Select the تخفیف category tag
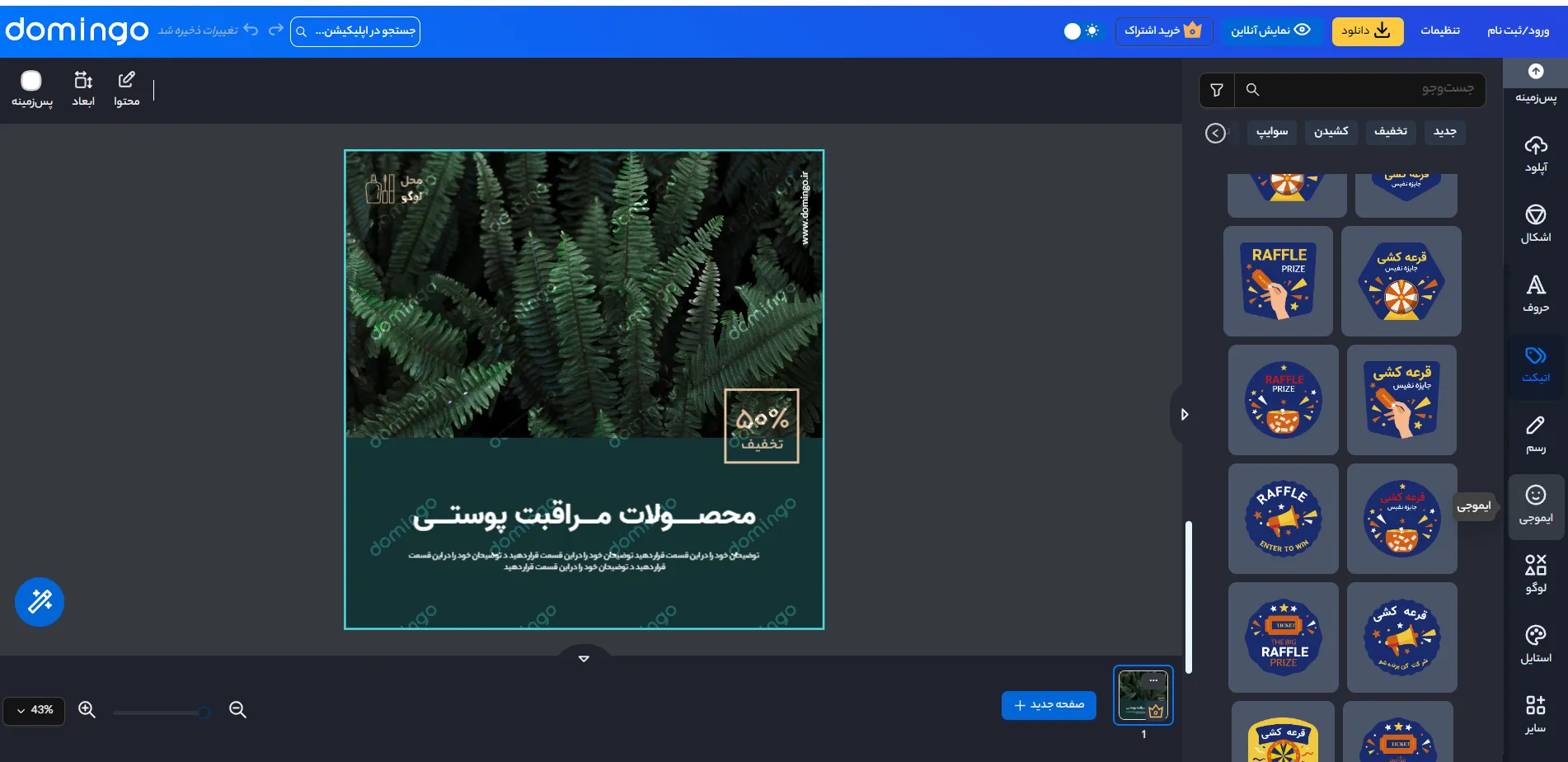The image size is (1568, 762). [1390, 132]
